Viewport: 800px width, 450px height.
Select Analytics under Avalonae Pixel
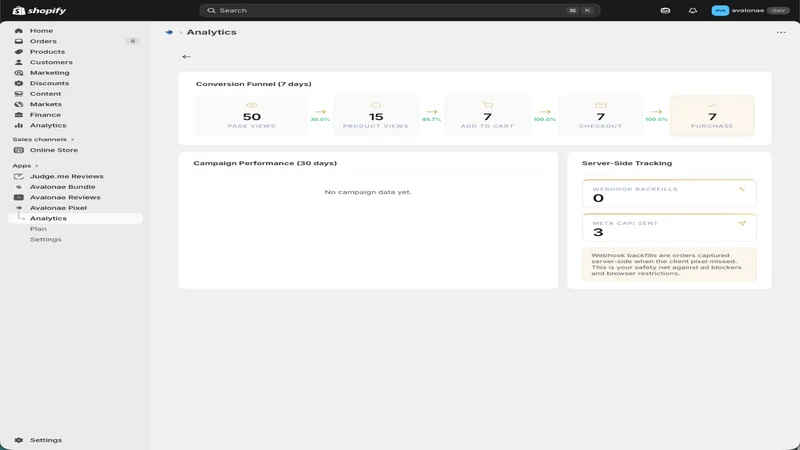point(75,218)
